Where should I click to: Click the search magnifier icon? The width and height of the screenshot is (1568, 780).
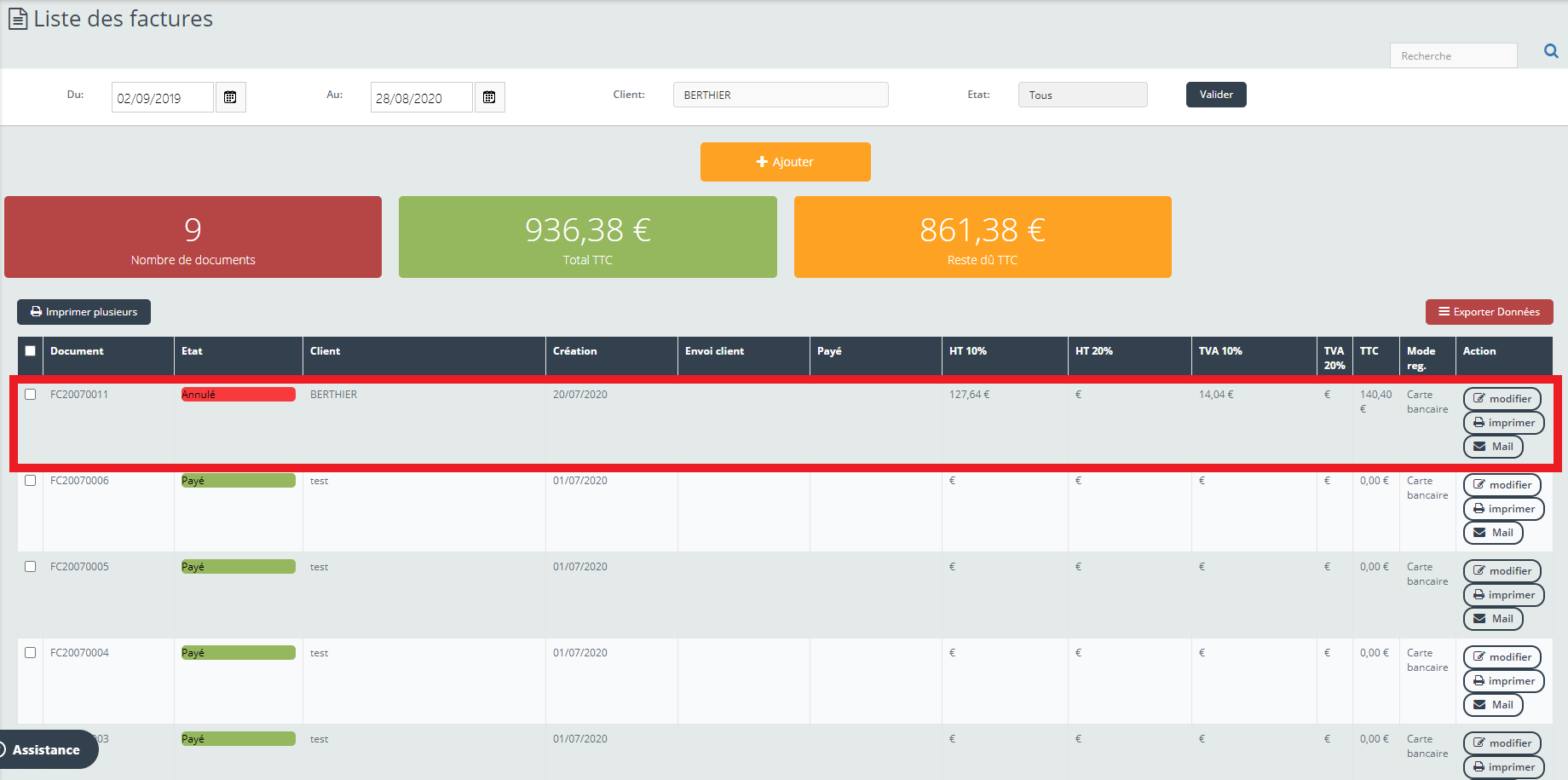pos(1551,52)
